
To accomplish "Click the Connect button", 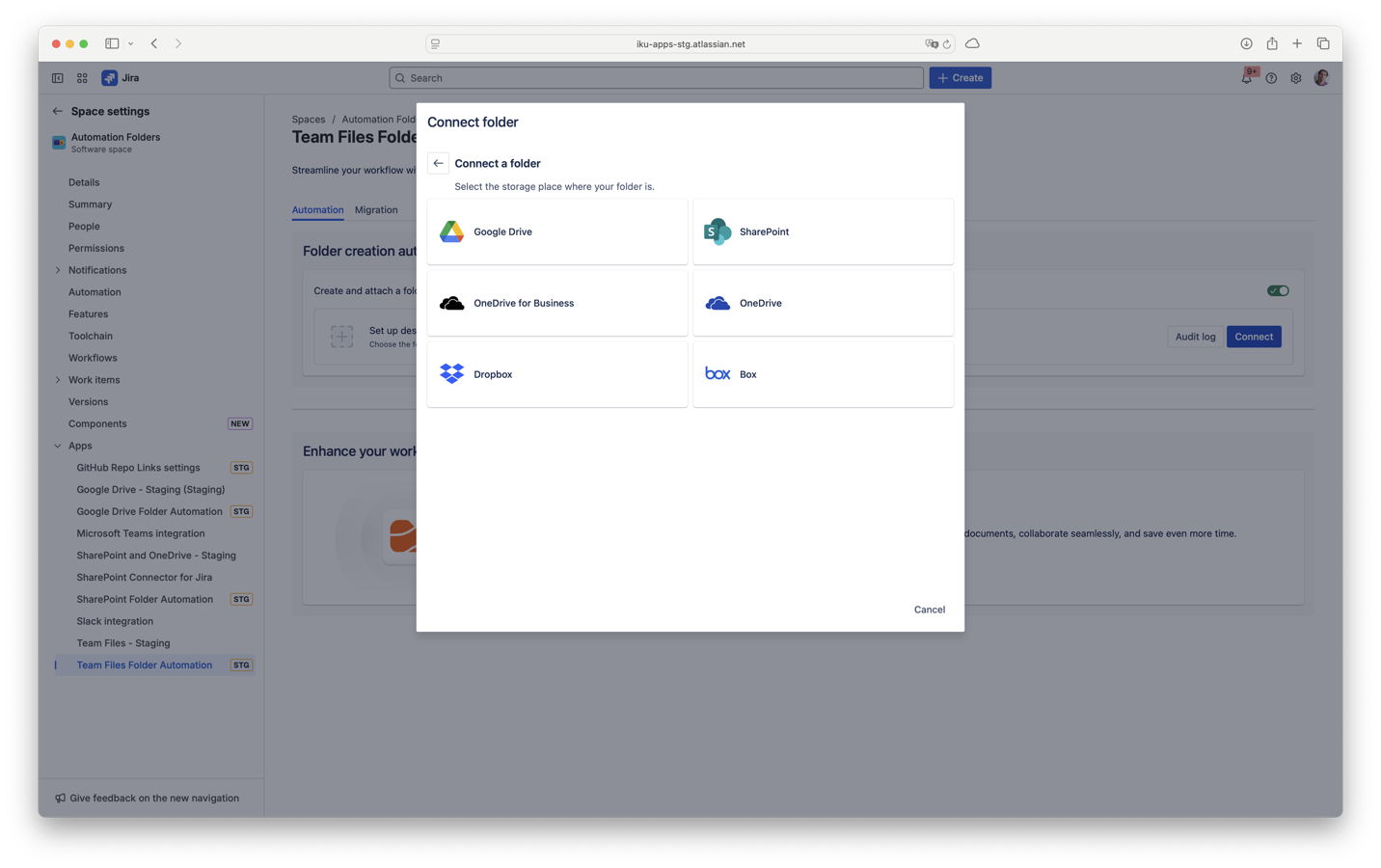I will (x=1254, y=337).
